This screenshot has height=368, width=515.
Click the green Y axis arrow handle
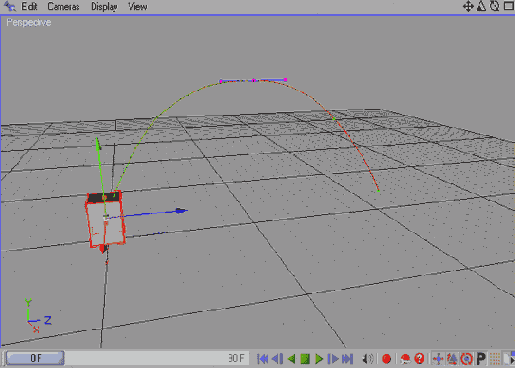tap(98, 143)
